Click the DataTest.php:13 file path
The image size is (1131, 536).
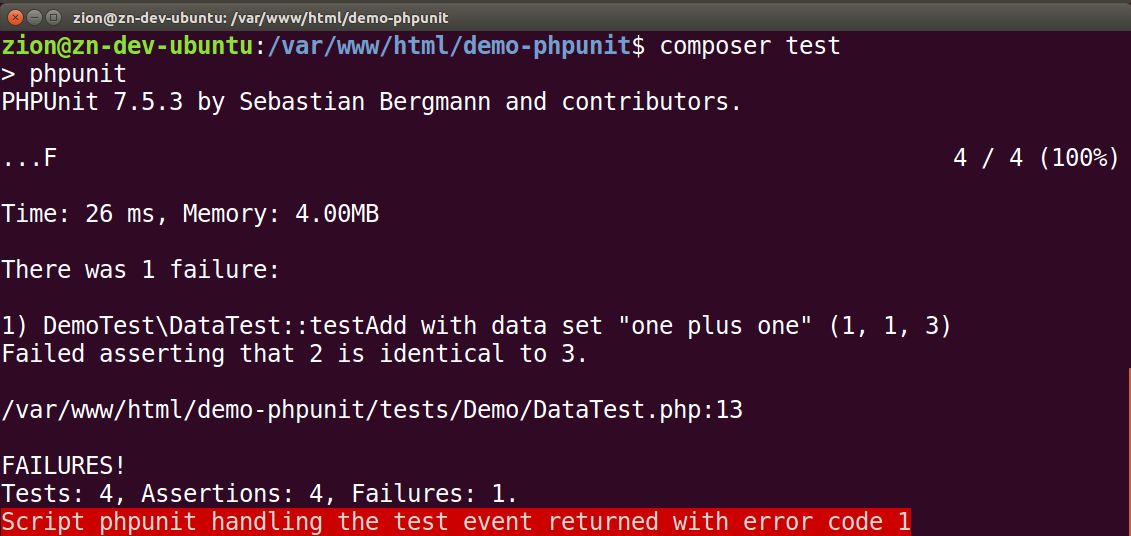(372, 409)
